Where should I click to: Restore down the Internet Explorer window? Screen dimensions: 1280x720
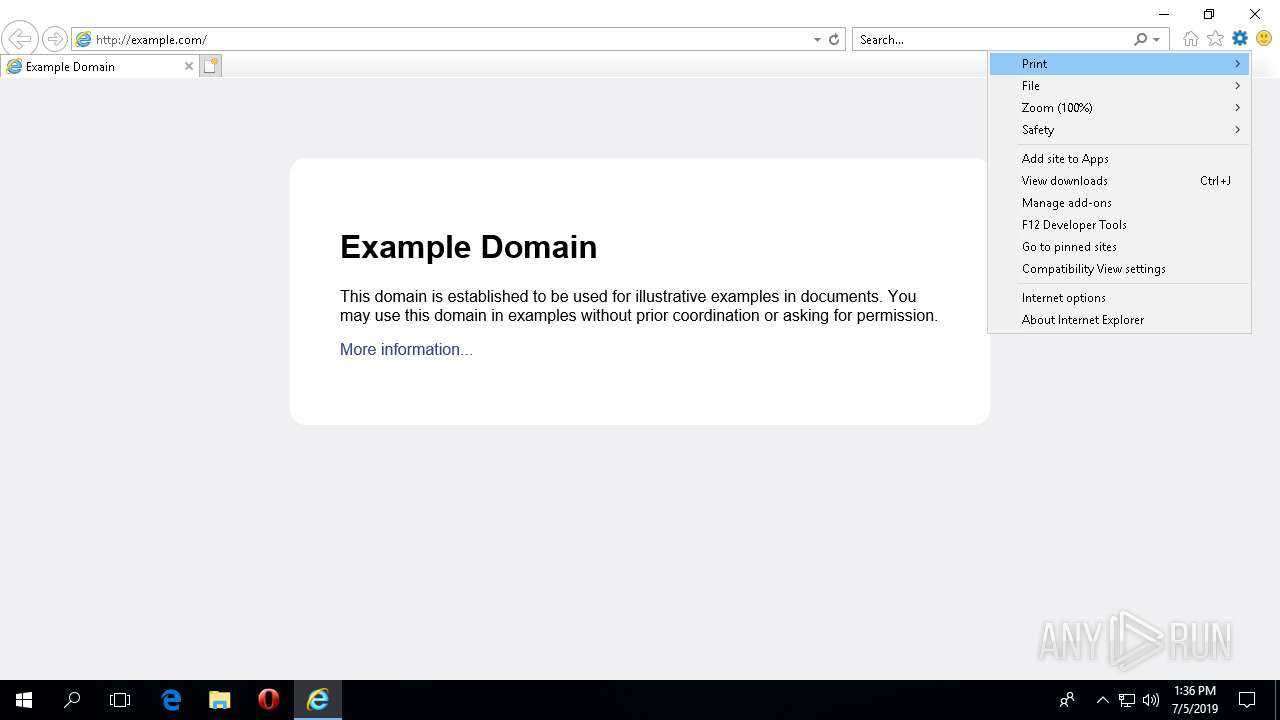tap(1209, 14)
